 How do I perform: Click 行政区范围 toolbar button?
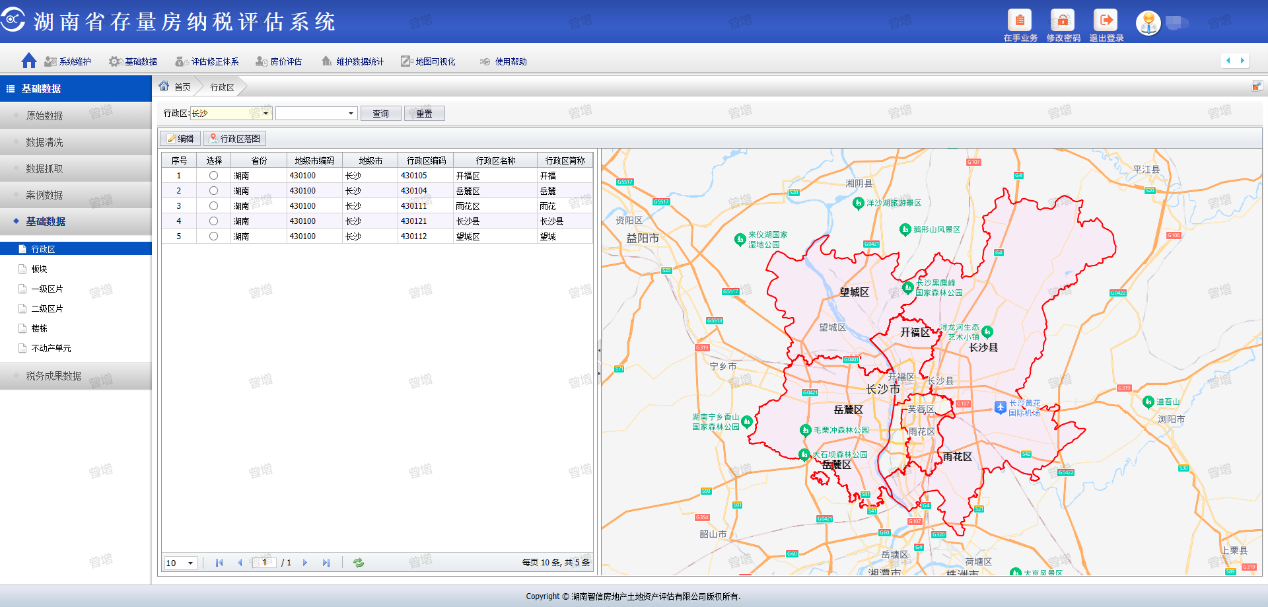pos(234,138)
